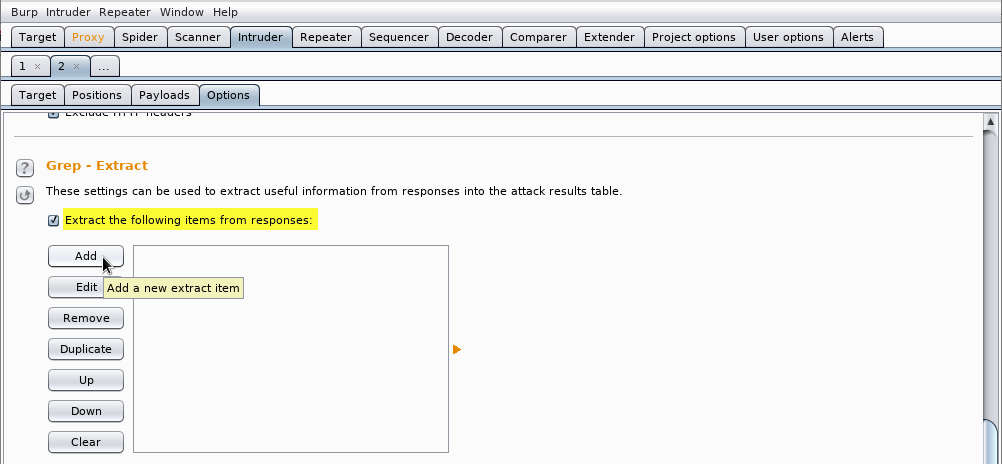1002x464 pixels.
Task: Click the restore defaults icon for Grep - Extract
Action: coord(24,195)
